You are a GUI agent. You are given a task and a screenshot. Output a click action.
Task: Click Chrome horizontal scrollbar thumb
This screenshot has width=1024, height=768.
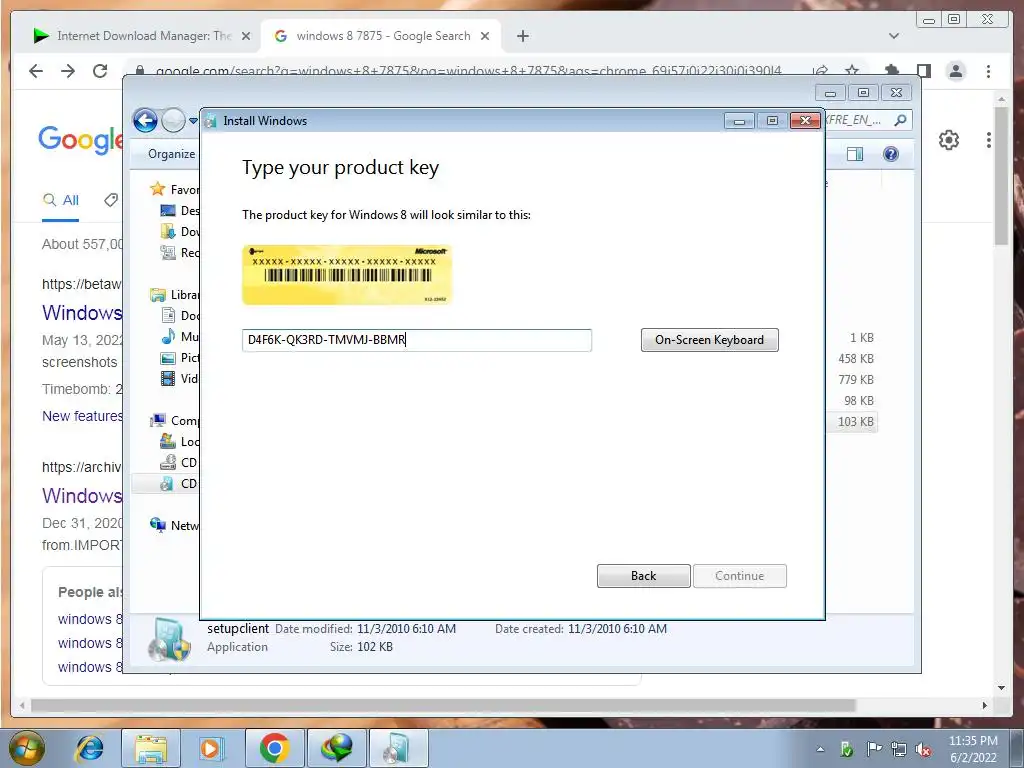point(443,705)
